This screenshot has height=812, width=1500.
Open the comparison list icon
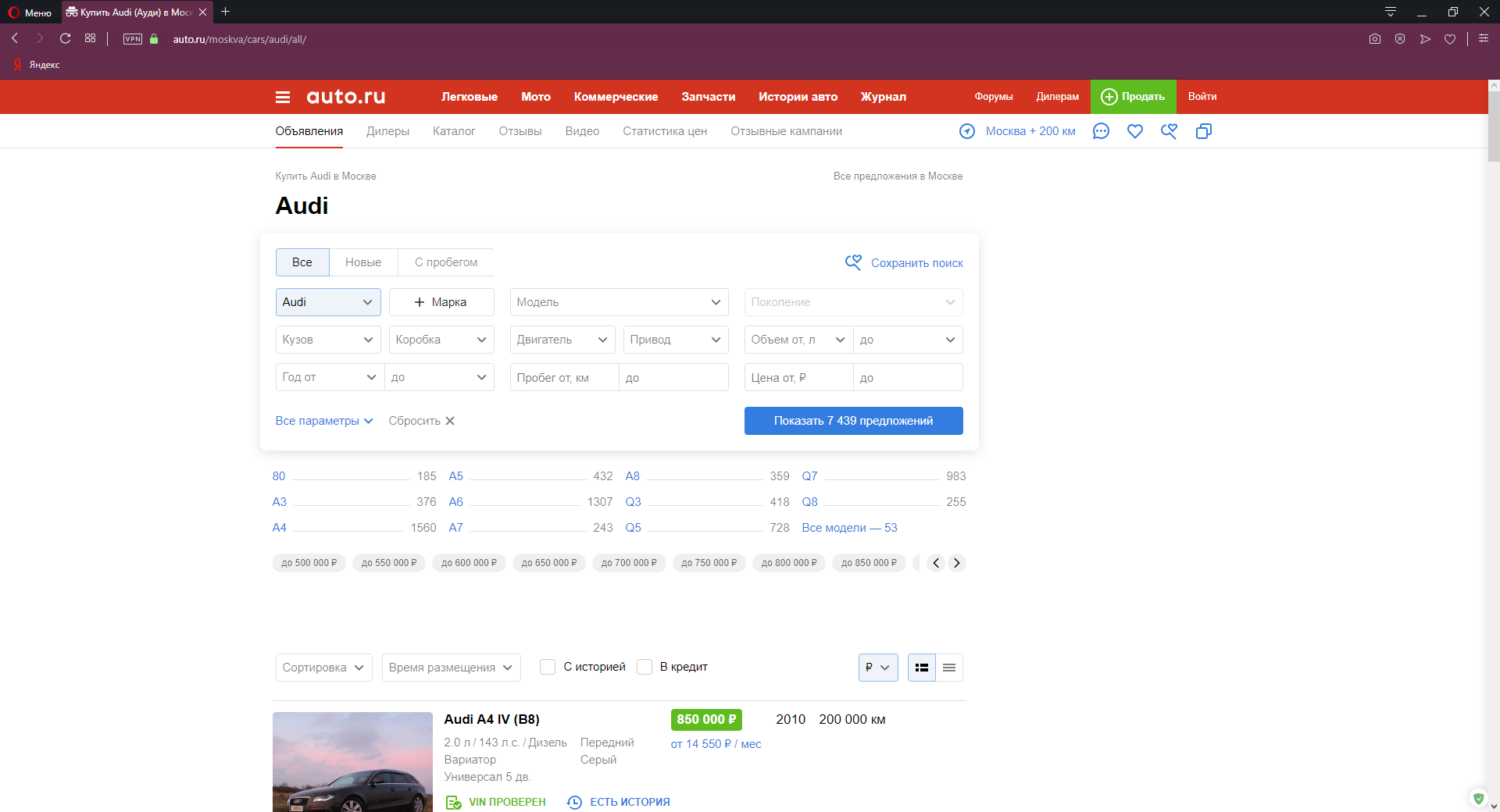[1203, 131]
